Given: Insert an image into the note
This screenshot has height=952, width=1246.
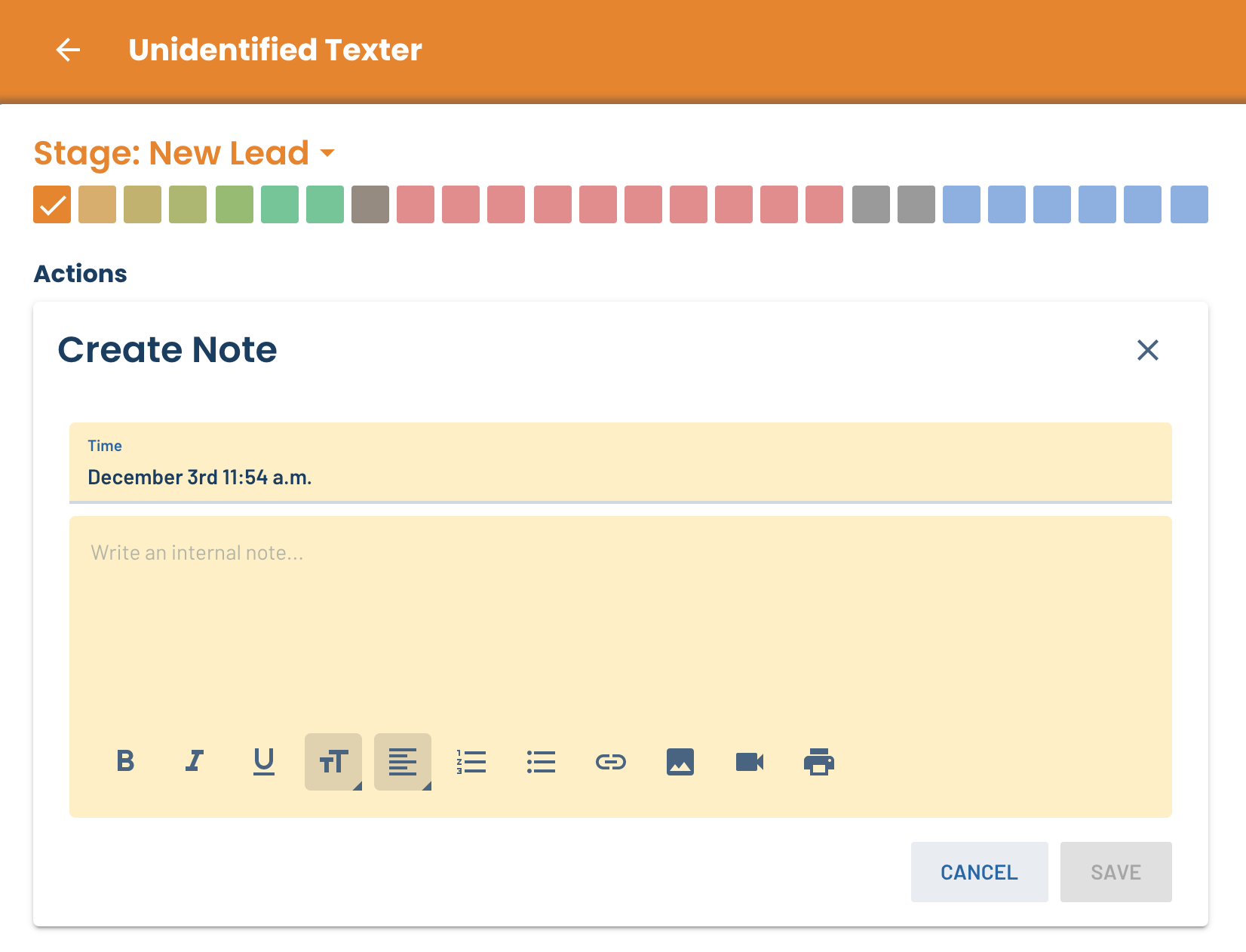Looking at the screenshot, I should point(680,761).
